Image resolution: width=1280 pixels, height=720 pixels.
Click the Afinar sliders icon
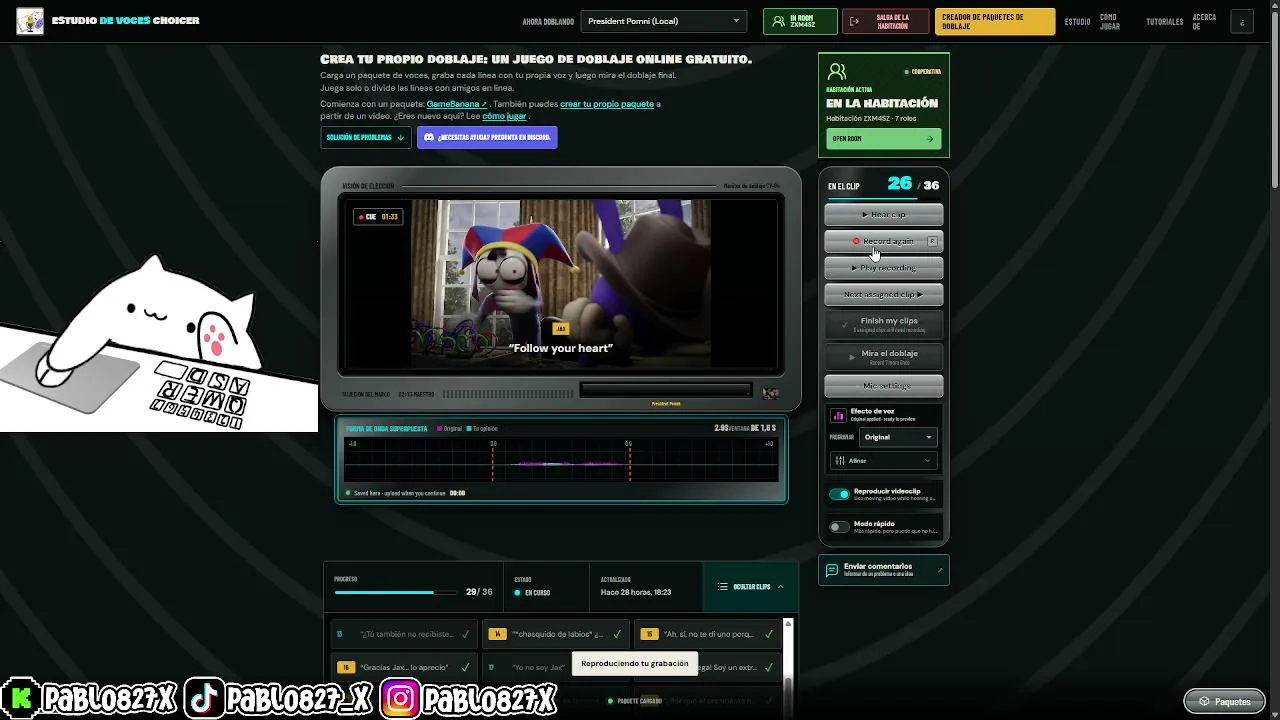(x=839, y=460)
